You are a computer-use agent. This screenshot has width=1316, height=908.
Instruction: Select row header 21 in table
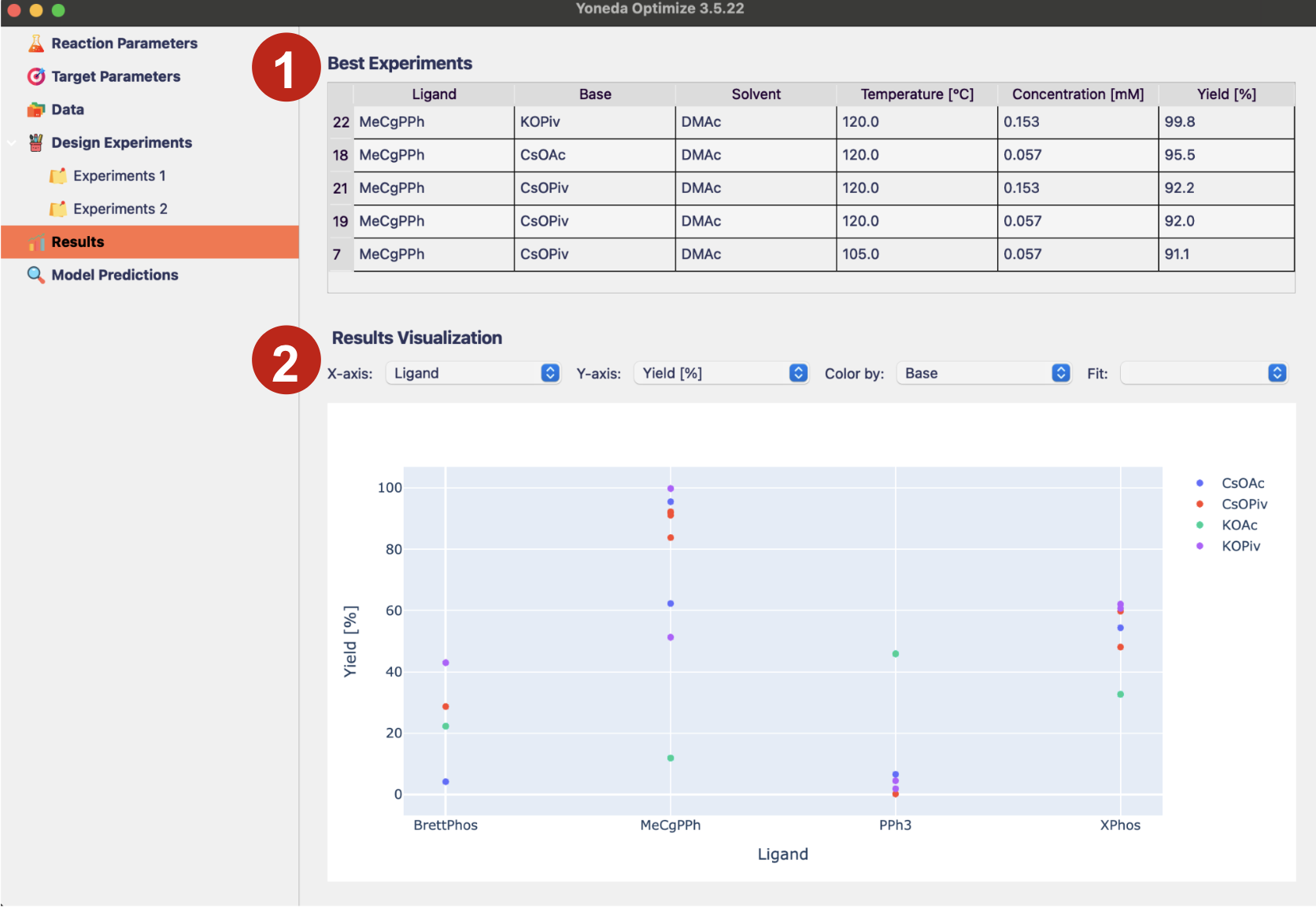[x=341, y=188]
